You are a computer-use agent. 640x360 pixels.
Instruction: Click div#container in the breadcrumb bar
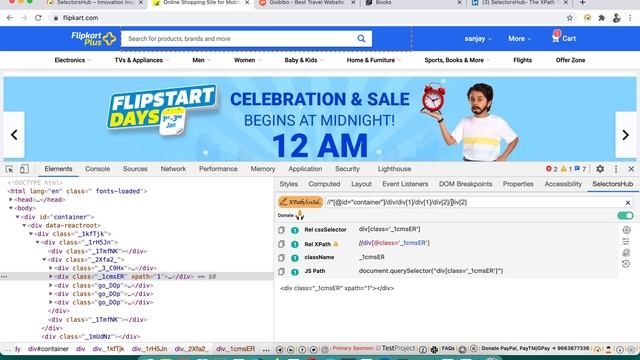48,349
